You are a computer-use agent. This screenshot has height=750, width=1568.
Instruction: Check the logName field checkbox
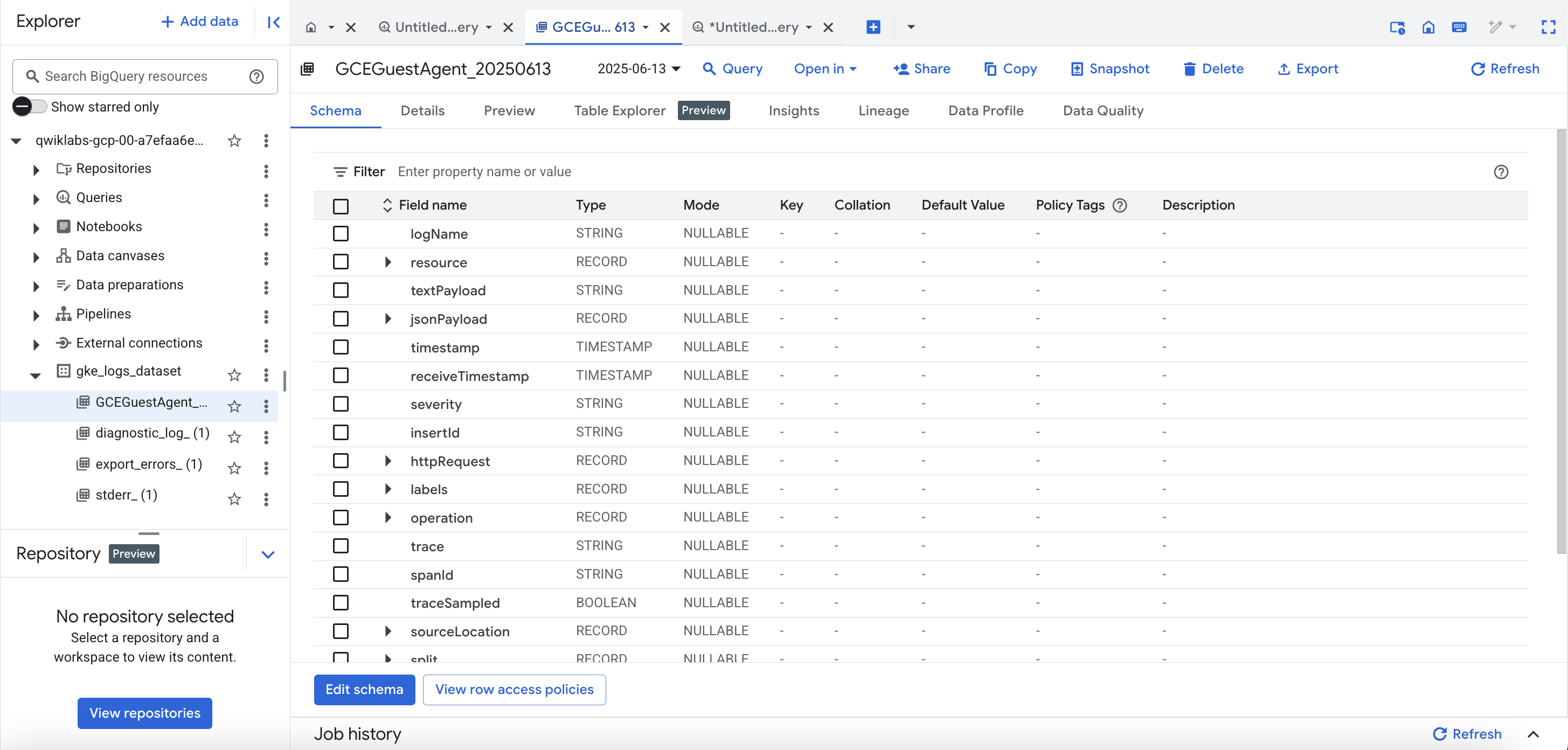(341, 234)
